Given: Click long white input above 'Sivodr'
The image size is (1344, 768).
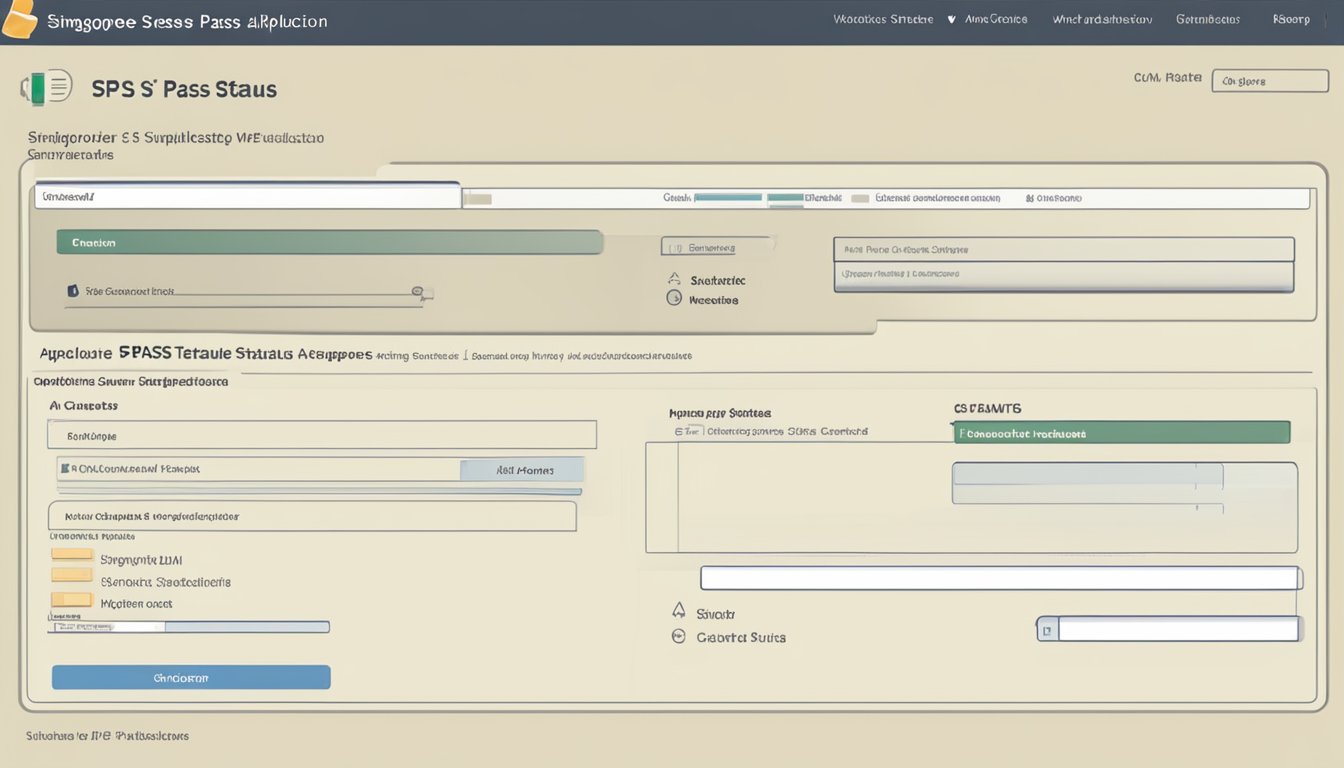Looking at the screenshot, I should (1000, 577).
